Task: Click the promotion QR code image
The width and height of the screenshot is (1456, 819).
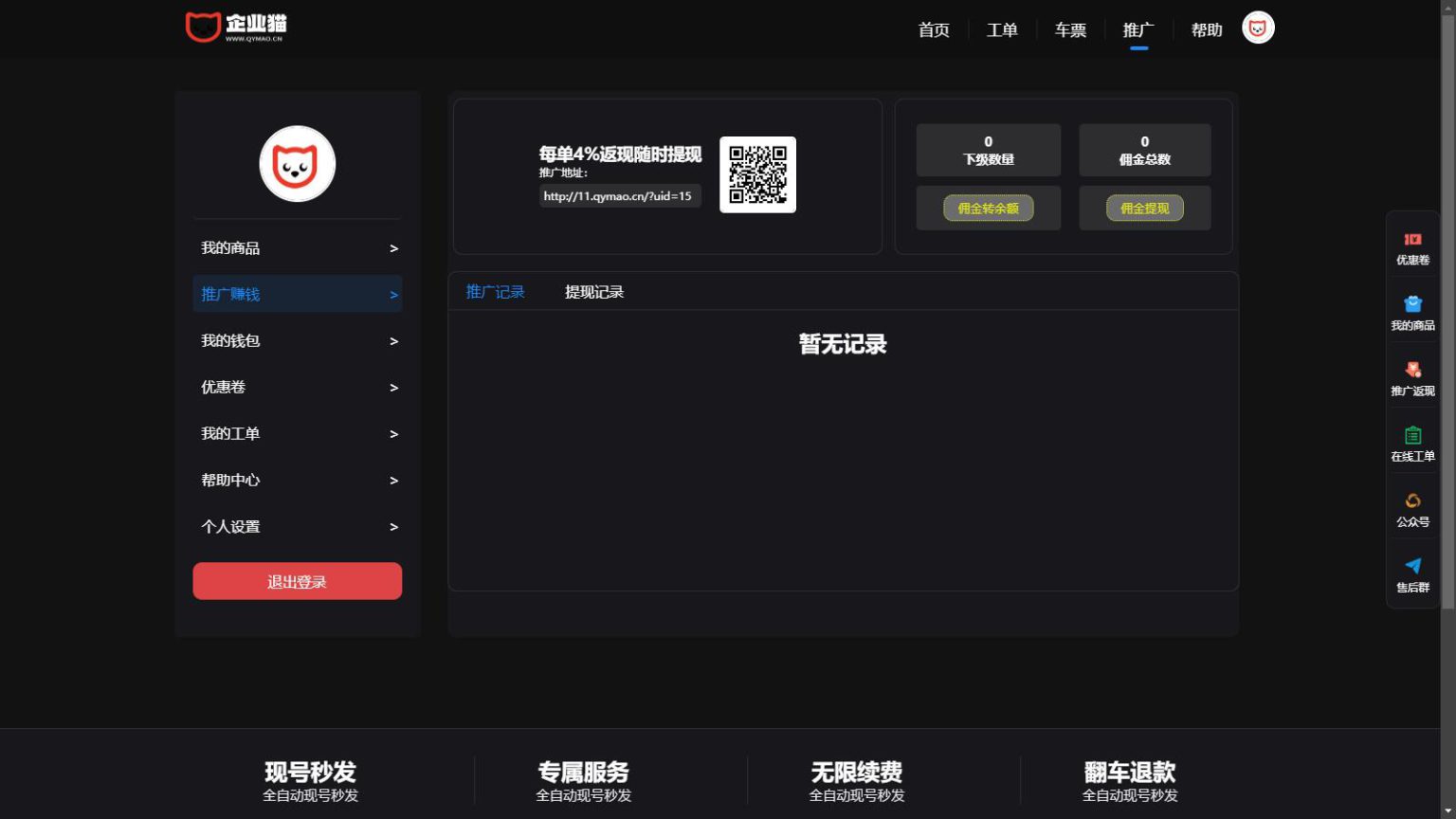Action: [x=757, y=174]
